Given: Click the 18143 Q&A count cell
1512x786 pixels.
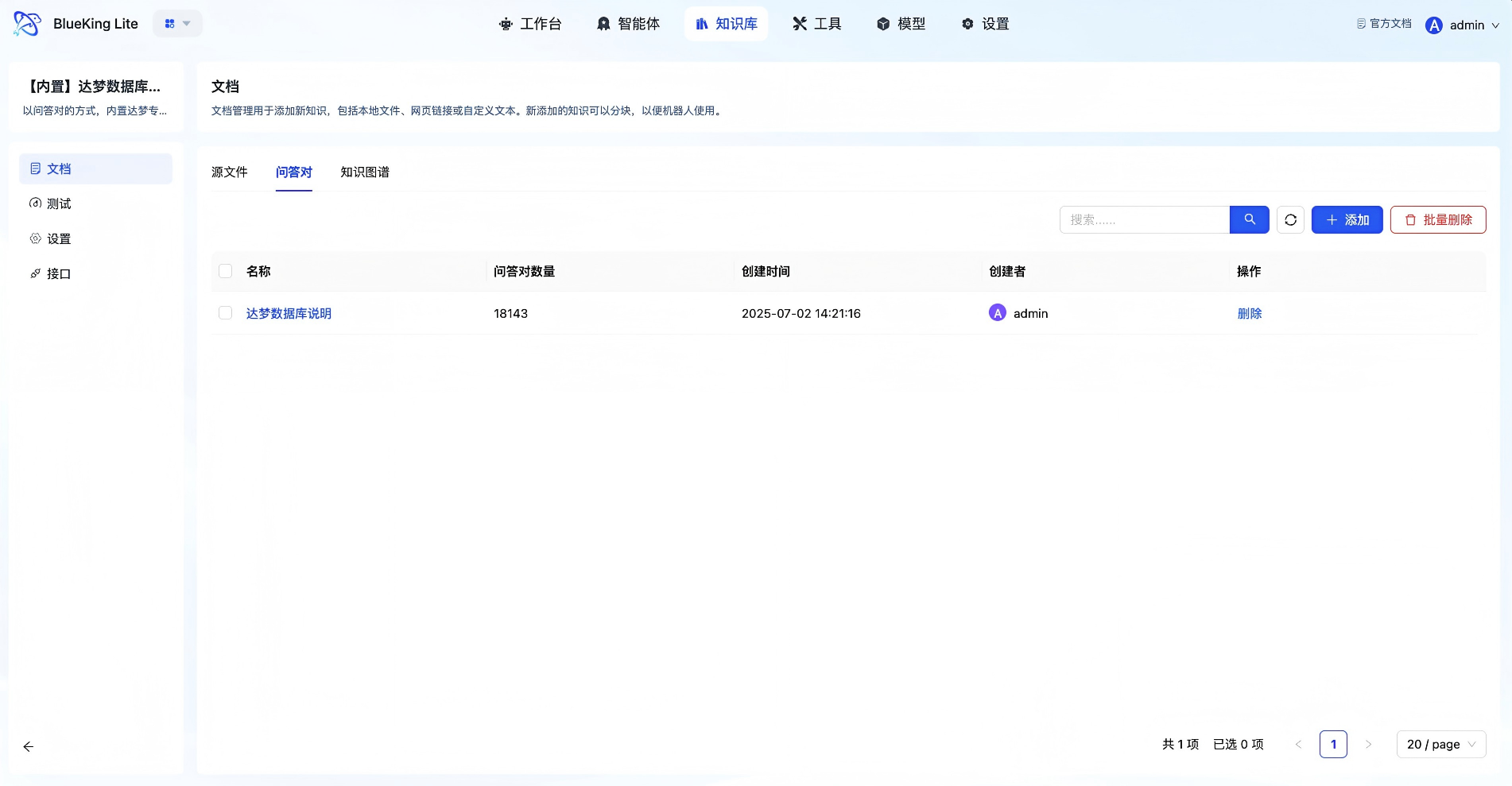Looking at the screenshot, I should tap(510, 313).
